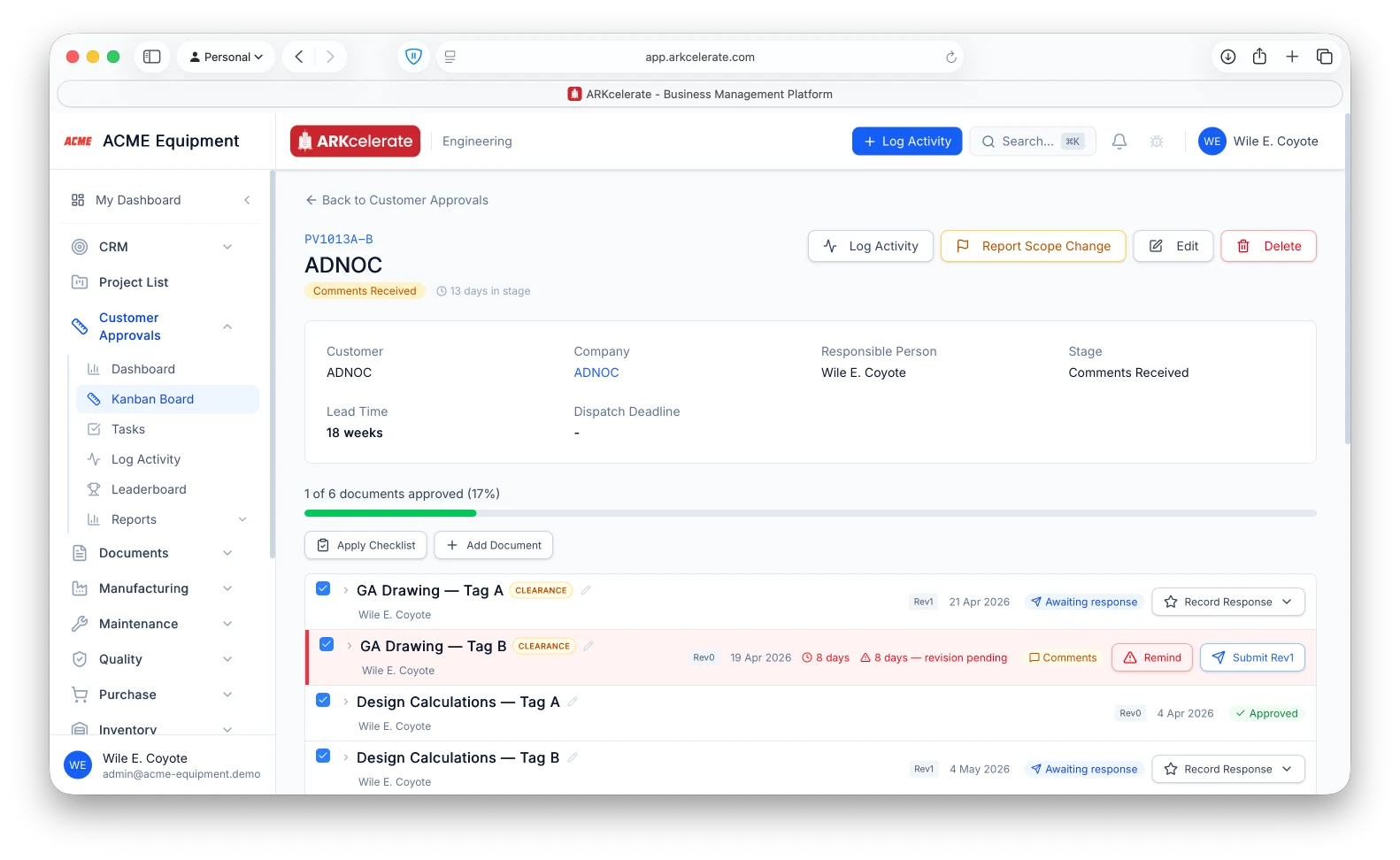Toggle checkbox for Design Calculations — Tag B
The height and width of the screenshot is (860, 1400).
(323, 756)
